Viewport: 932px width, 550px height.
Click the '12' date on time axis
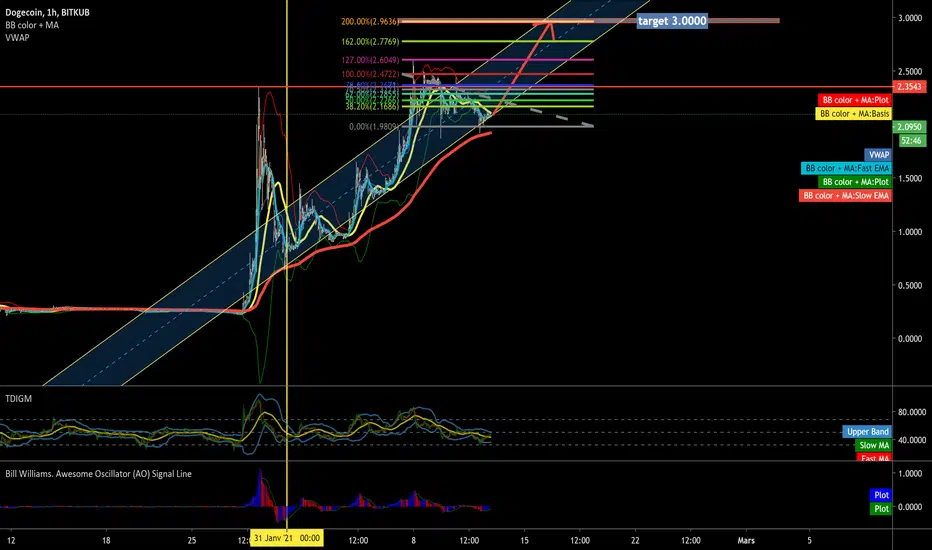(11, 540)
